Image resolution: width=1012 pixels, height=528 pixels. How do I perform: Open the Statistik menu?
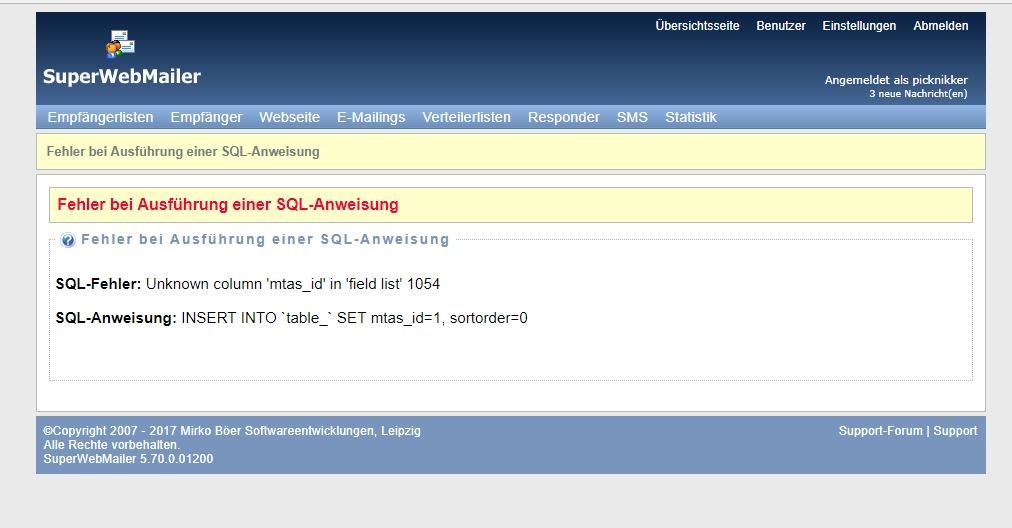[x=690, y=117]
